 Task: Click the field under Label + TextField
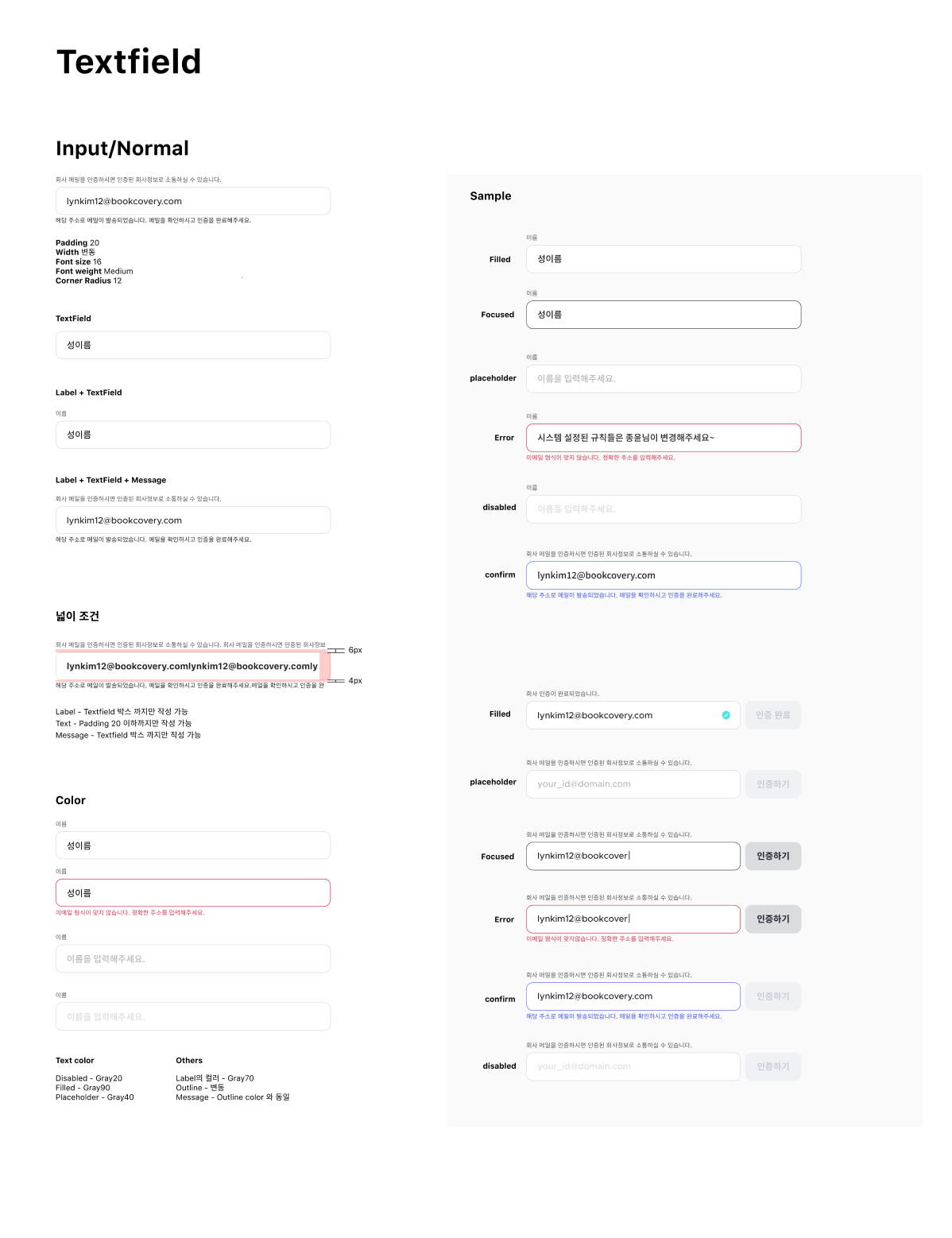[192, 435]
